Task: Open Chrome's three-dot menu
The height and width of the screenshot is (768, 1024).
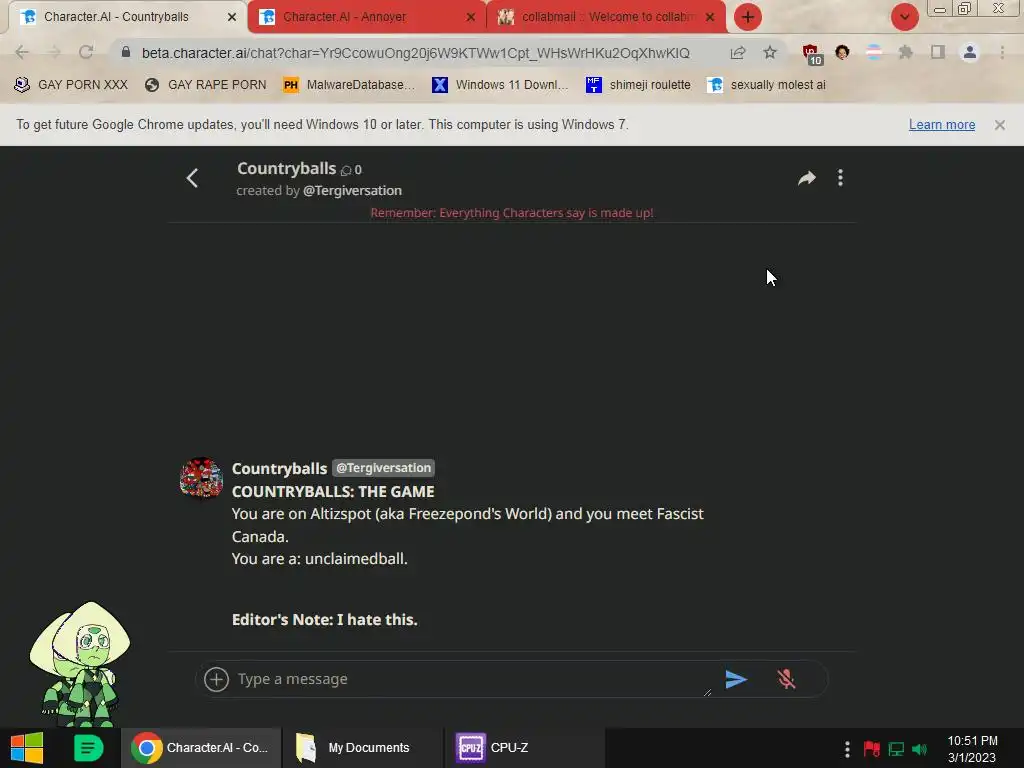Action: 1002,52
